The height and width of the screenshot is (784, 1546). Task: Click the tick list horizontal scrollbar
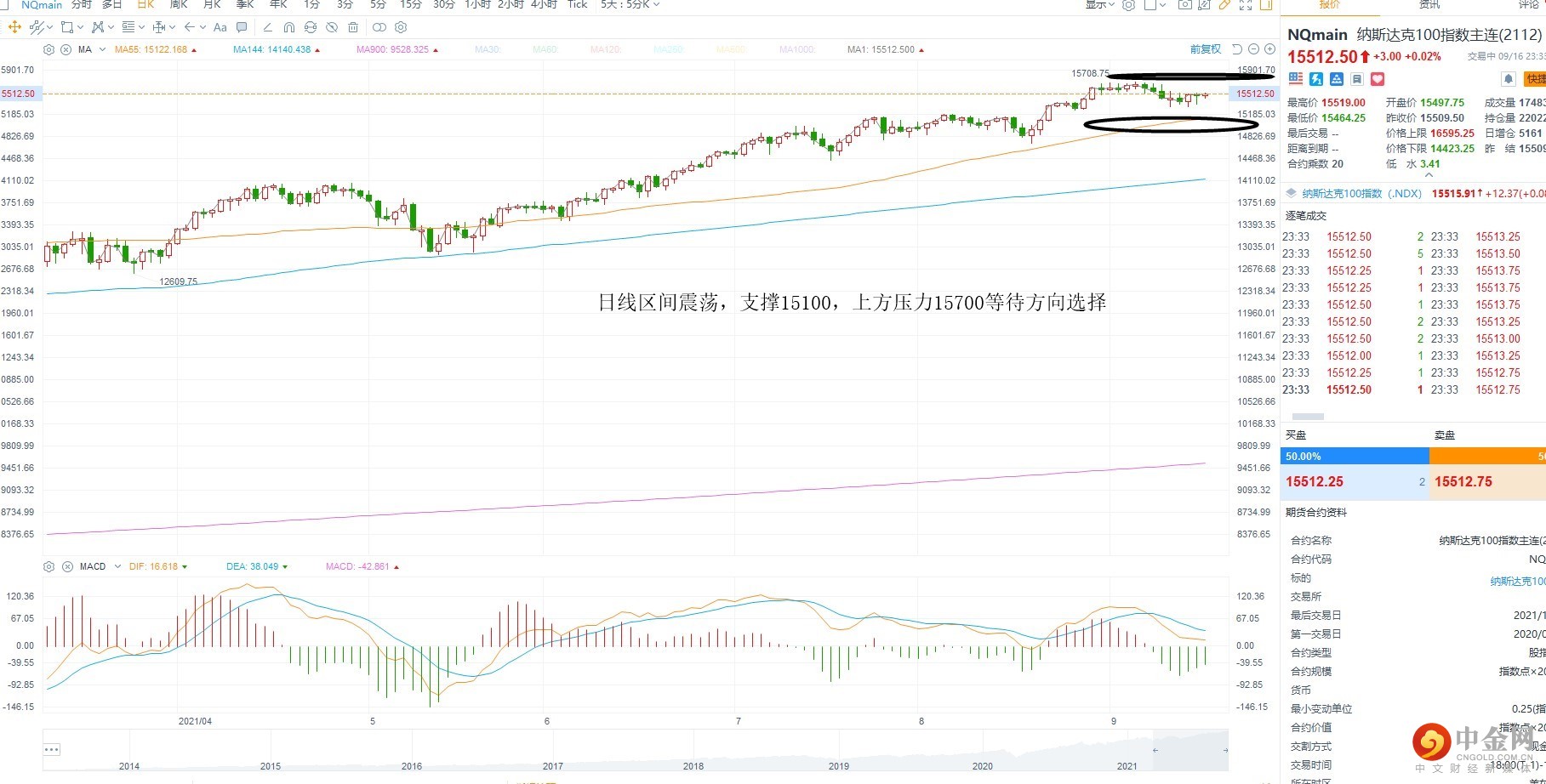(x=1308, y=417)
